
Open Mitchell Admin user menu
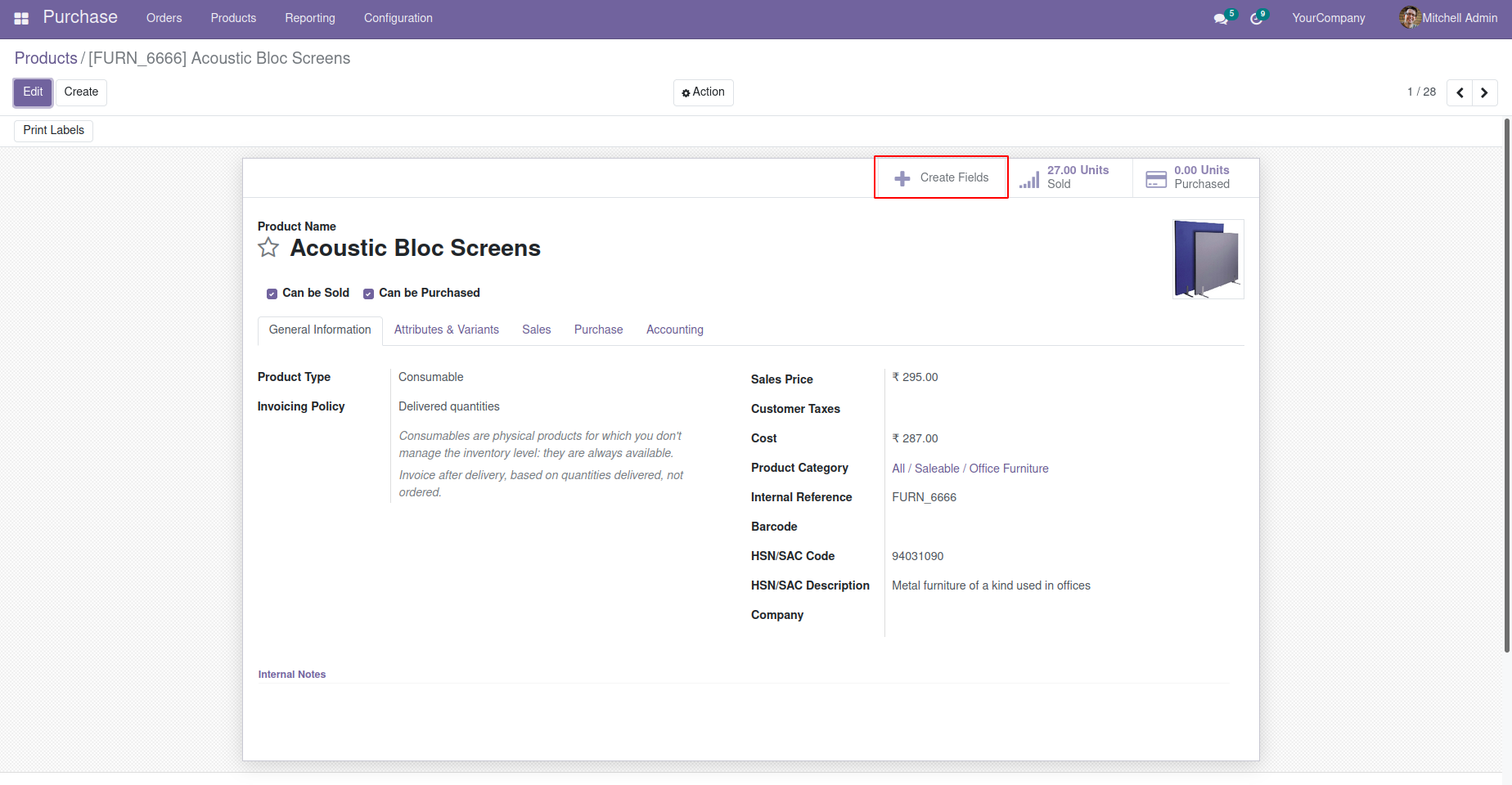click(1448, 18)
